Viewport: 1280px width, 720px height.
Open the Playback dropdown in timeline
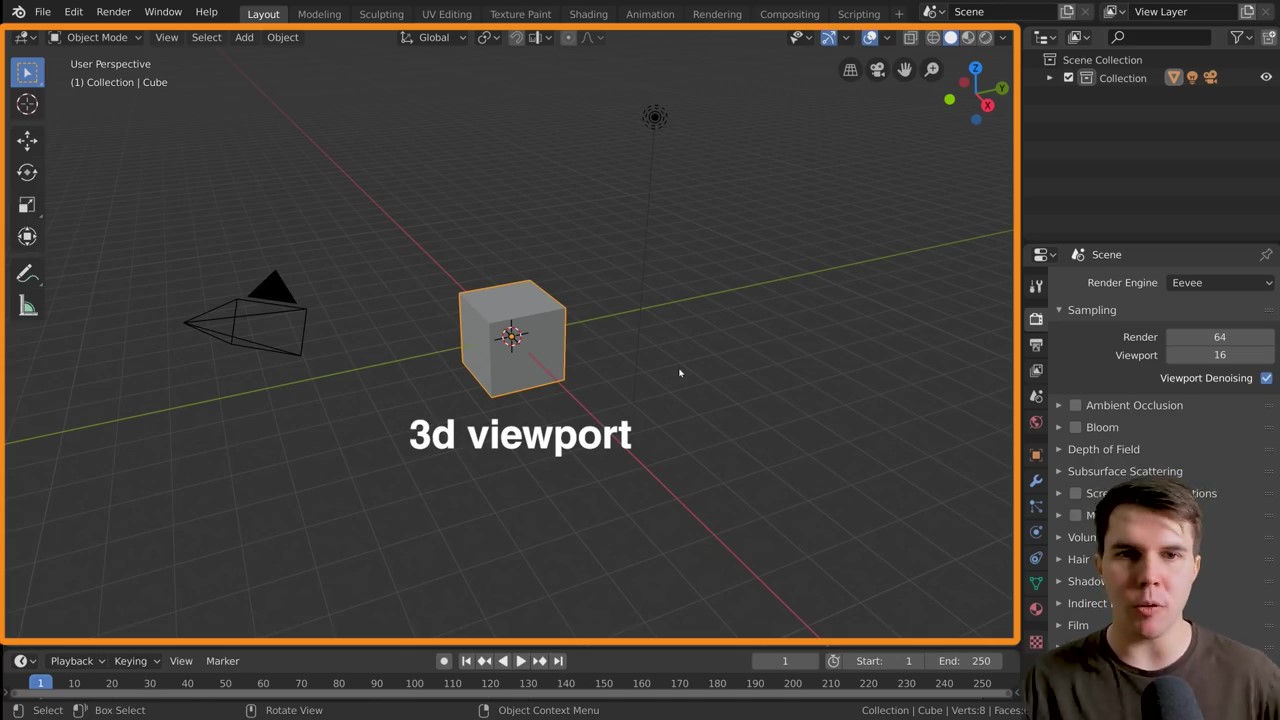[x=77, y=661]
